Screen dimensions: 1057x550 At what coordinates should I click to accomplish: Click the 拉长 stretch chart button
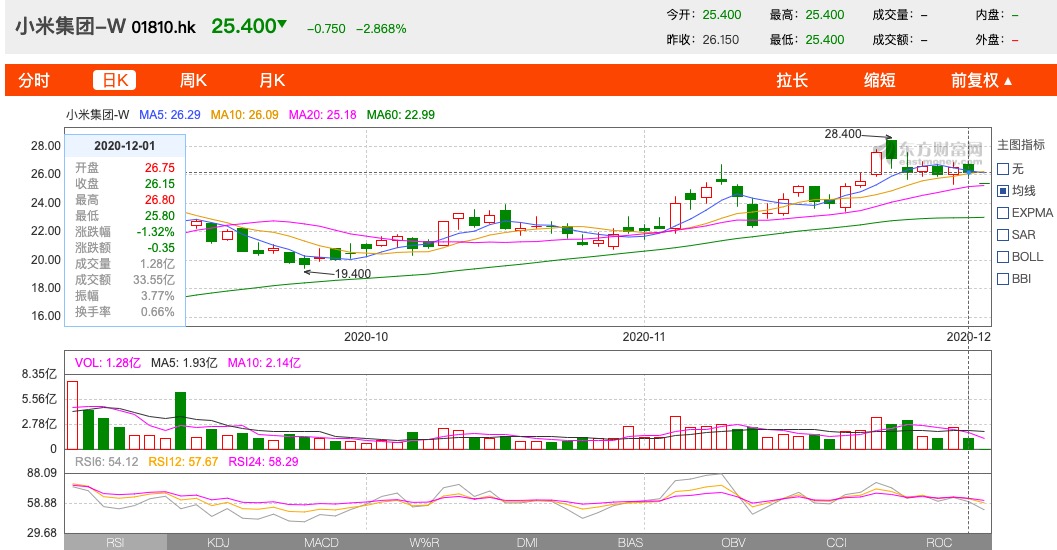pos(793,81)
